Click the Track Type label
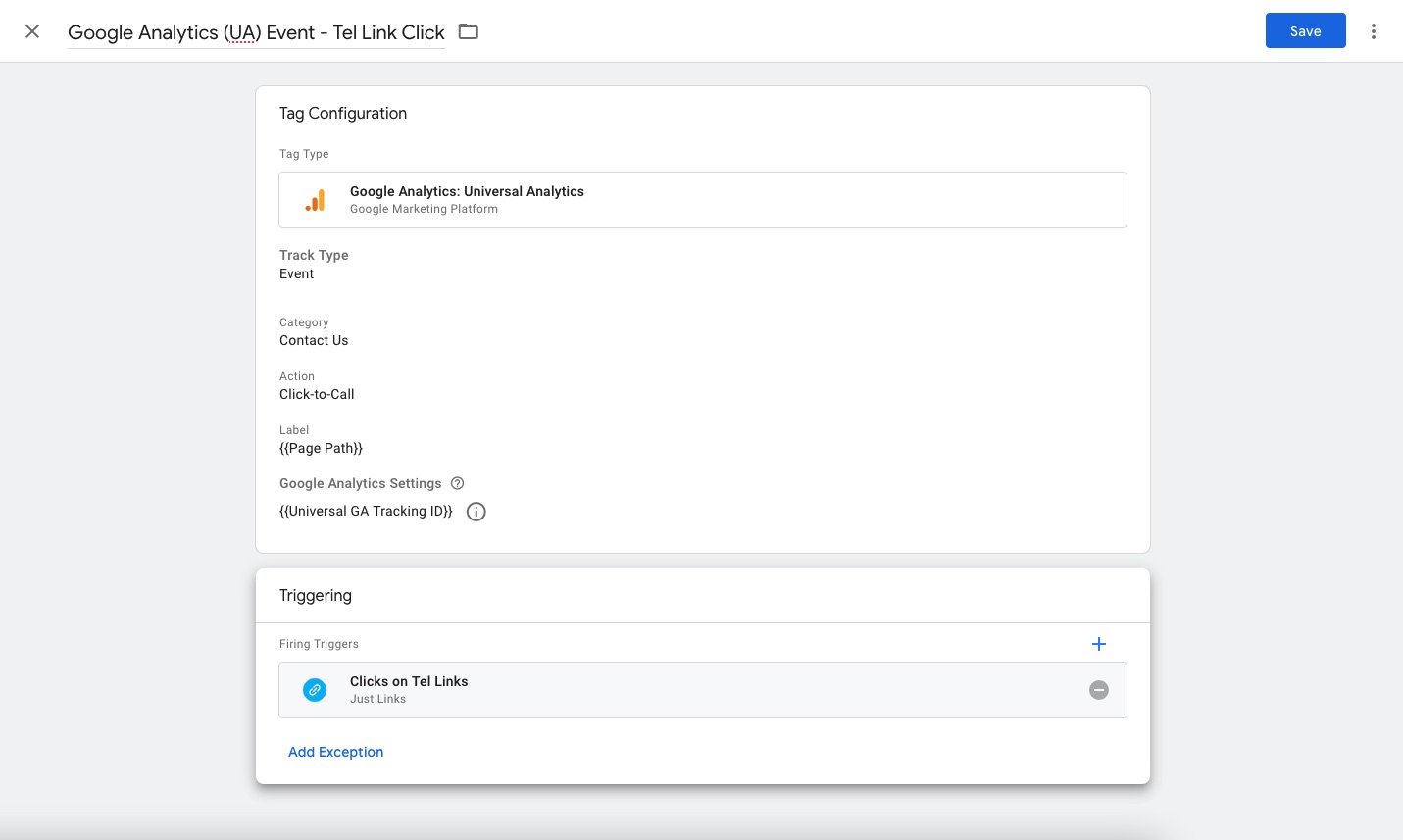This screenshot has width=1403, height=840. click(x=314, y=255)
